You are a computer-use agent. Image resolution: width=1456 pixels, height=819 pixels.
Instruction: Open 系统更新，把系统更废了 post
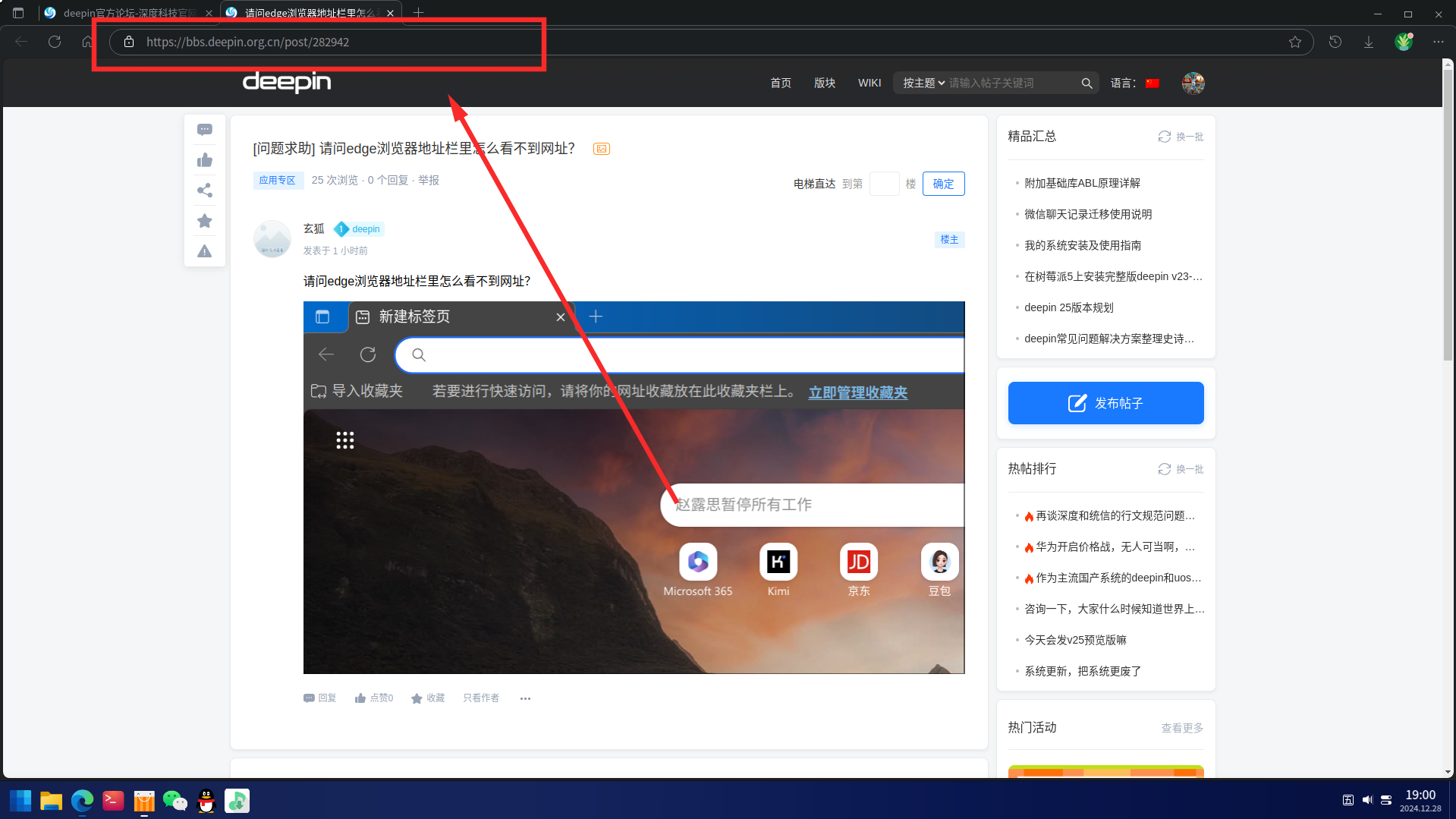1083,672
